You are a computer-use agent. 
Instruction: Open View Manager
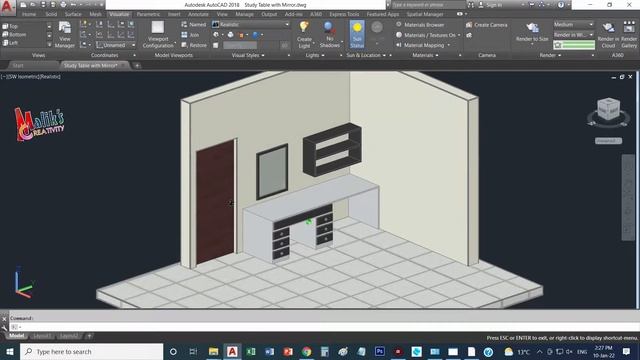[64, 34]
